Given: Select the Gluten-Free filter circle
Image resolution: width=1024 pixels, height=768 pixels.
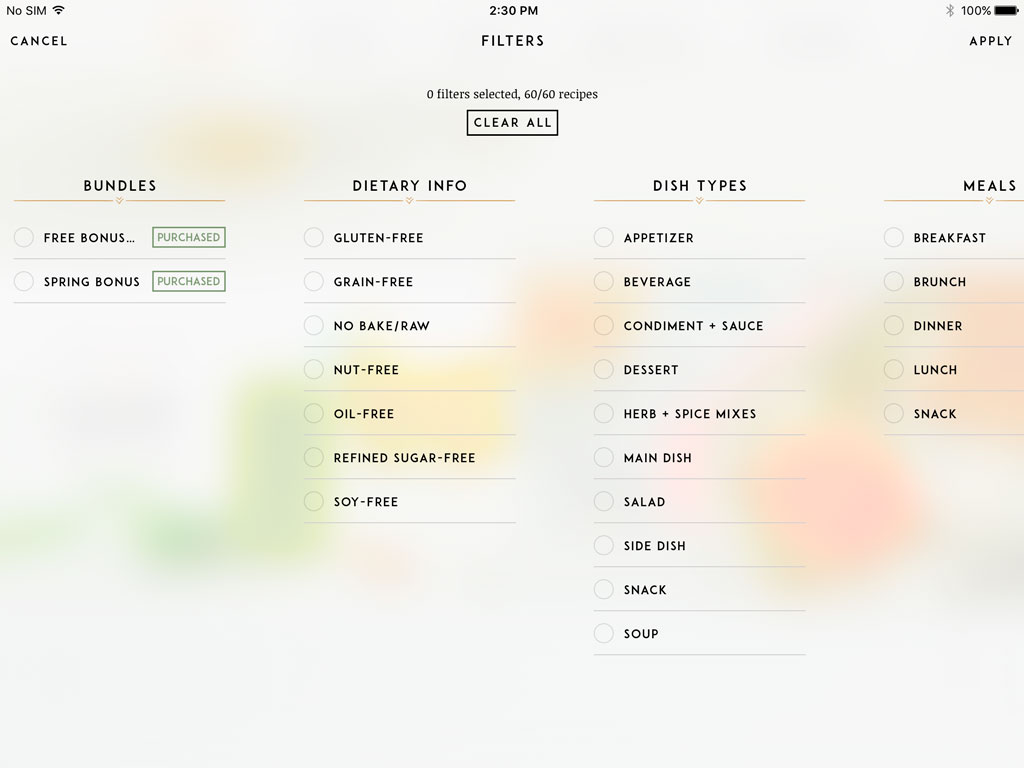Looking at the screenshot, I should point(313,237).
